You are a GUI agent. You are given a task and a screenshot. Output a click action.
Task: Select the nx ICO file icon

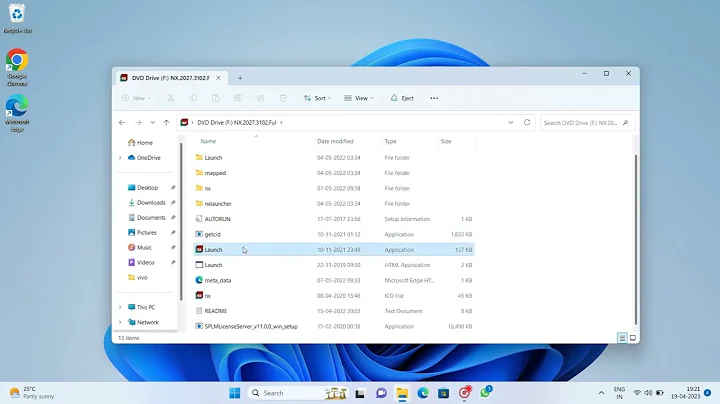pos(199,296)
